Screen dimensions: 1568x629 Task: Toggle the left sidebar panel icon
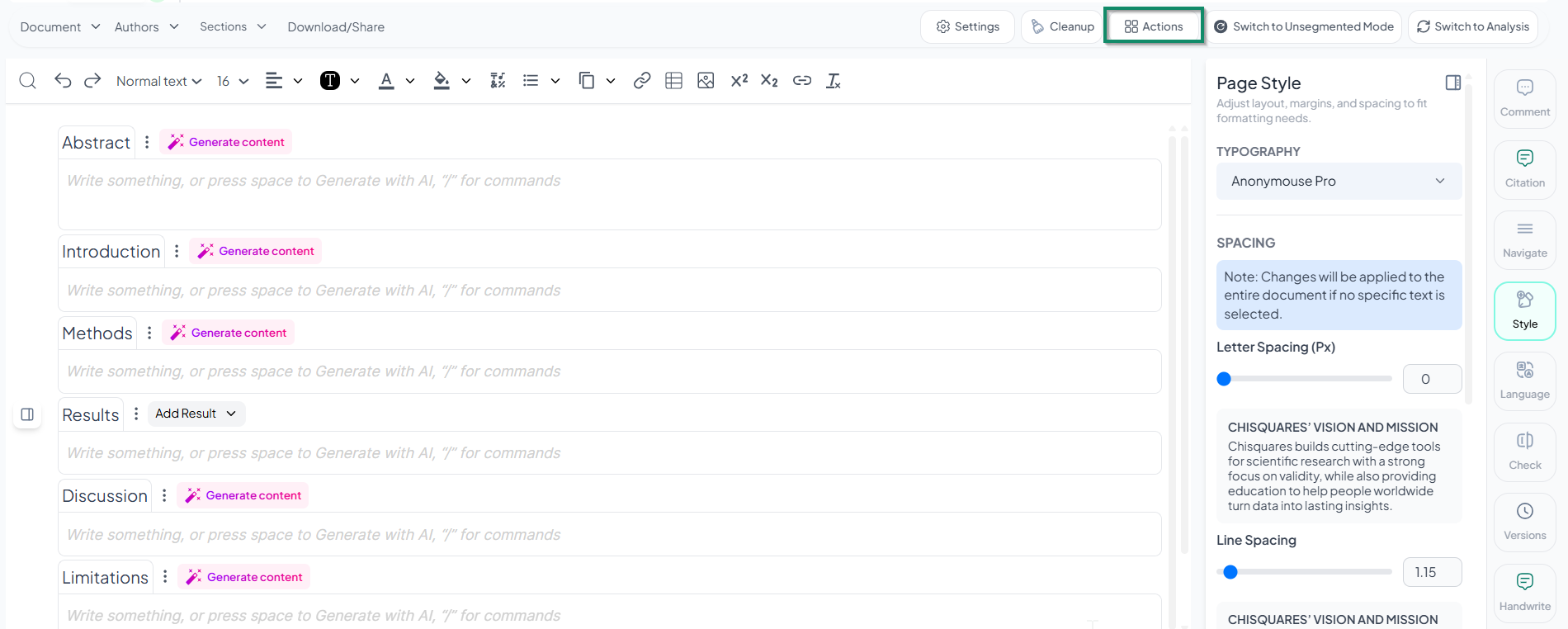point(27,414)
